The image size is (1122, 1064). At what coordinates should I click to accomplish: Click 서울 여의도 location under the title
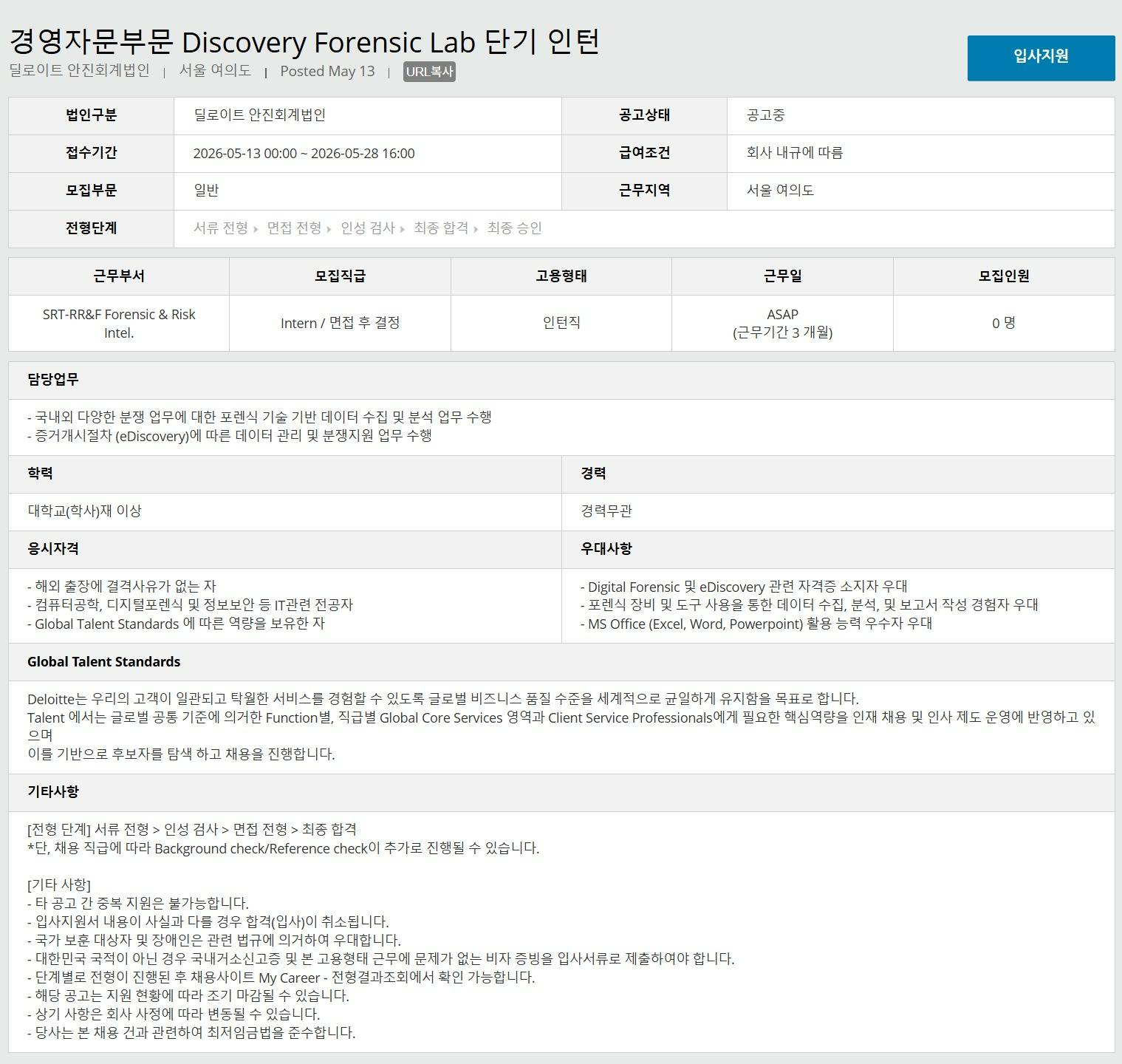215,71
